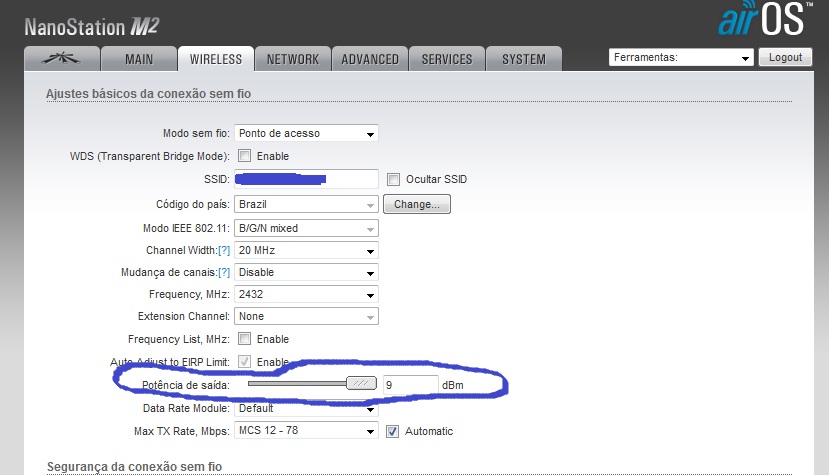The height and width of the screenshot is (475, 829).
Task: Open the SERVICES tab
Action: (x=447, y=59)
